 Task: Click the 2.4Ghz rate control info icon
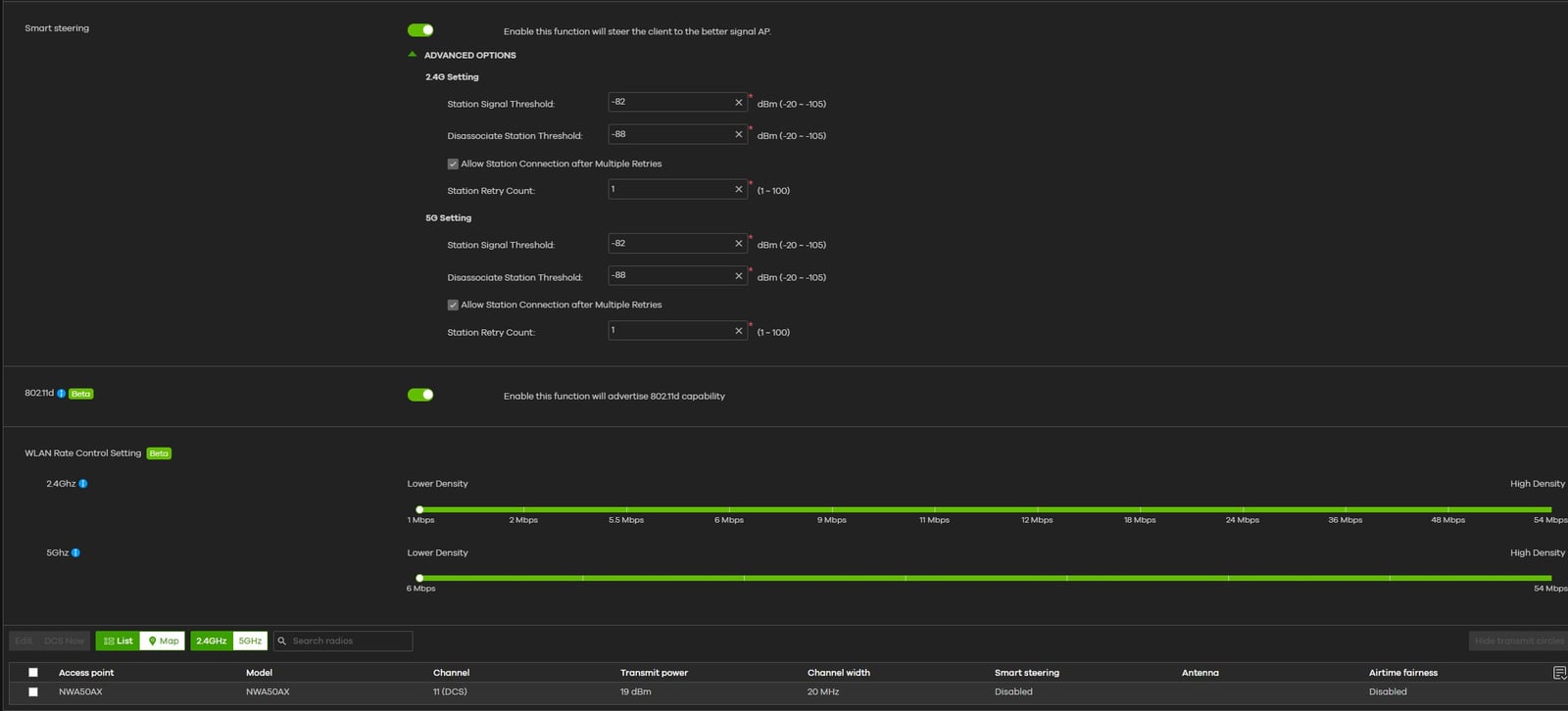point(83,484)
